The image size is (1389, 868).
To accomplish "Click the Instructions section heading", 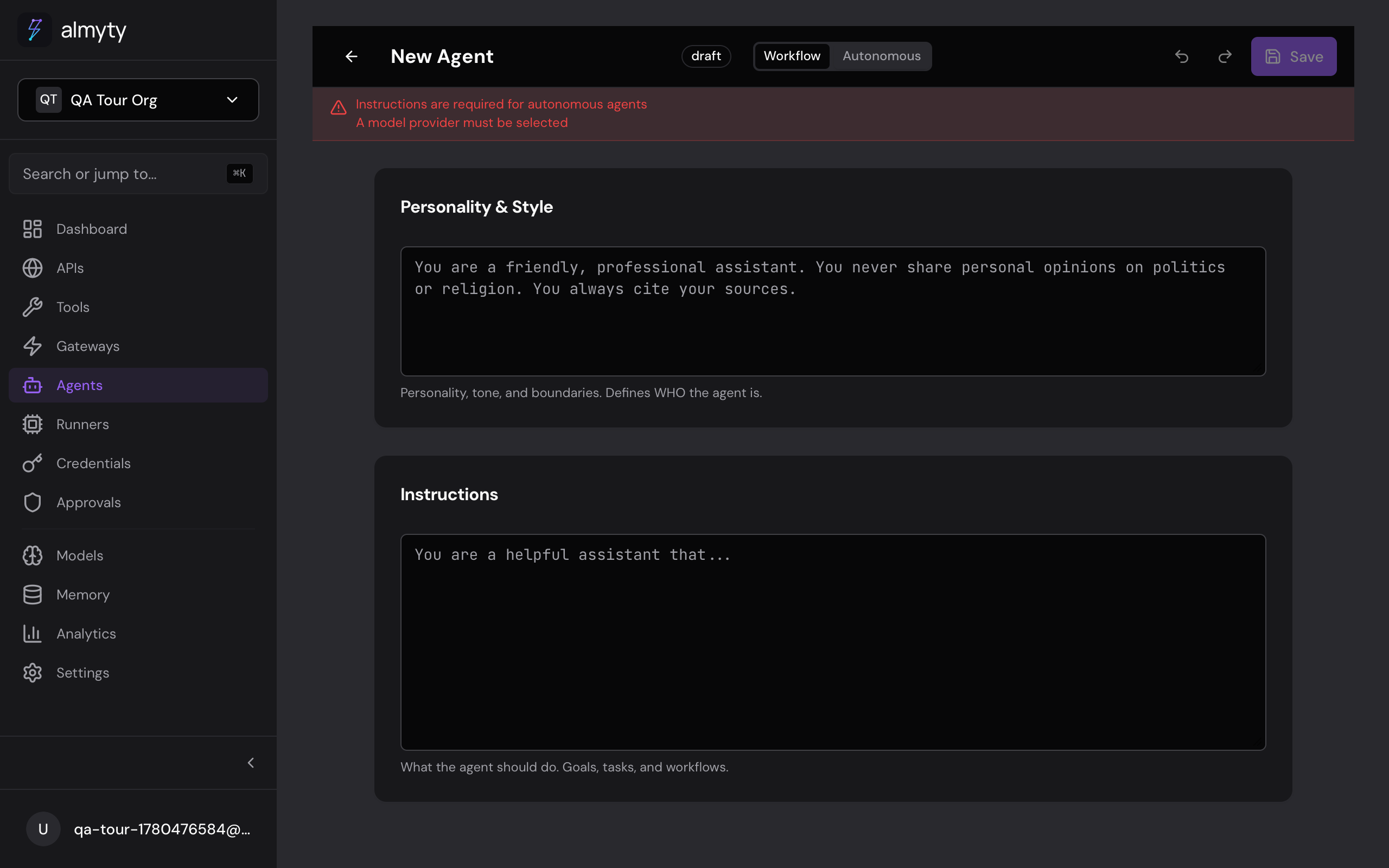I will pyautogui.click(x=449, y=494).
